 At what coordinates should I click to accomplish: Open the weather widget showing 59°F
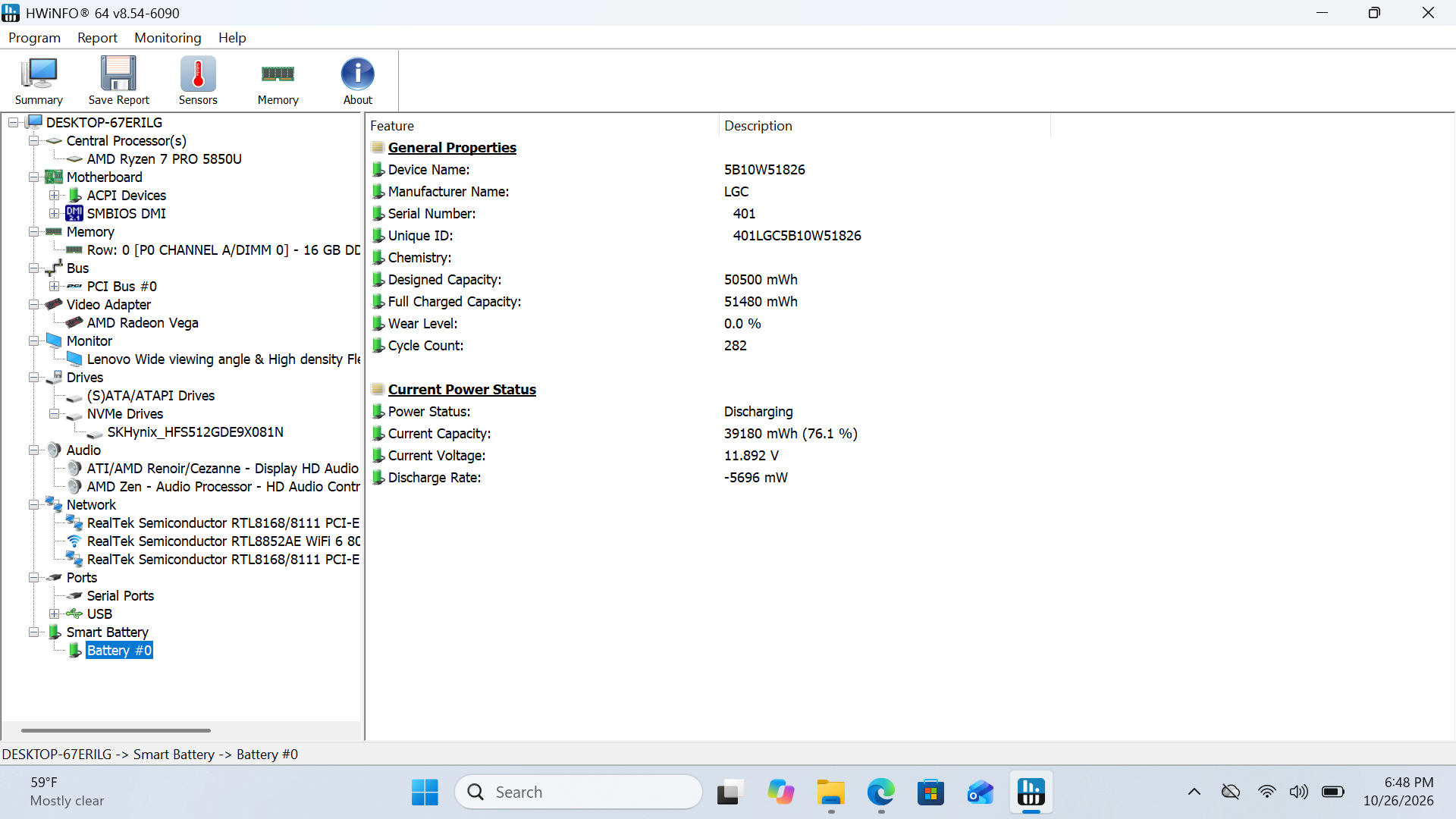[x=67, y=792]
